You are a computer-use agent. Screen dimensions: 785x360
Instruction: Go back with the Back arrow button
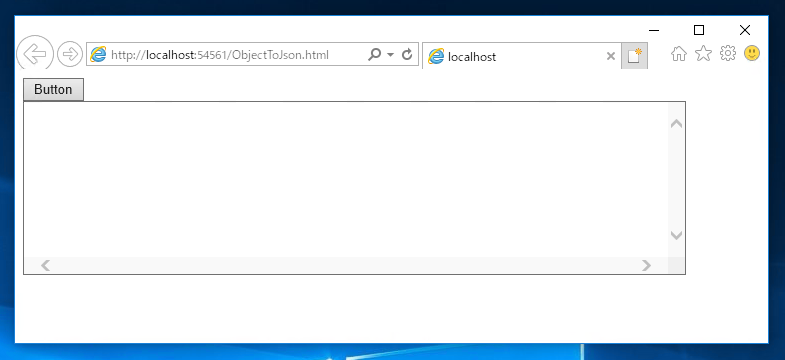coord(35,53)
